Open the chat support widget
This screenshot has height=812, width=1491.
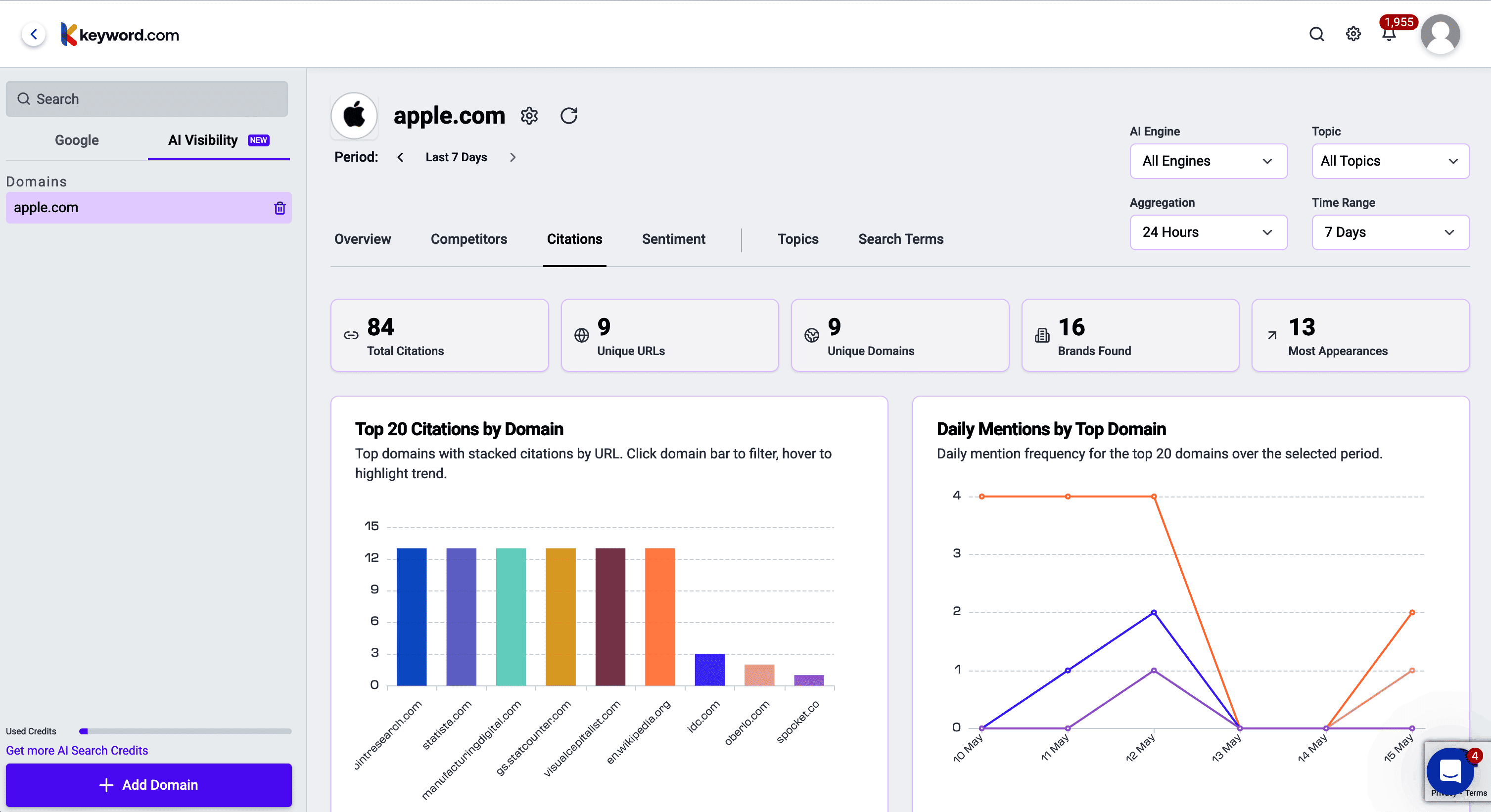[1450, 771]
